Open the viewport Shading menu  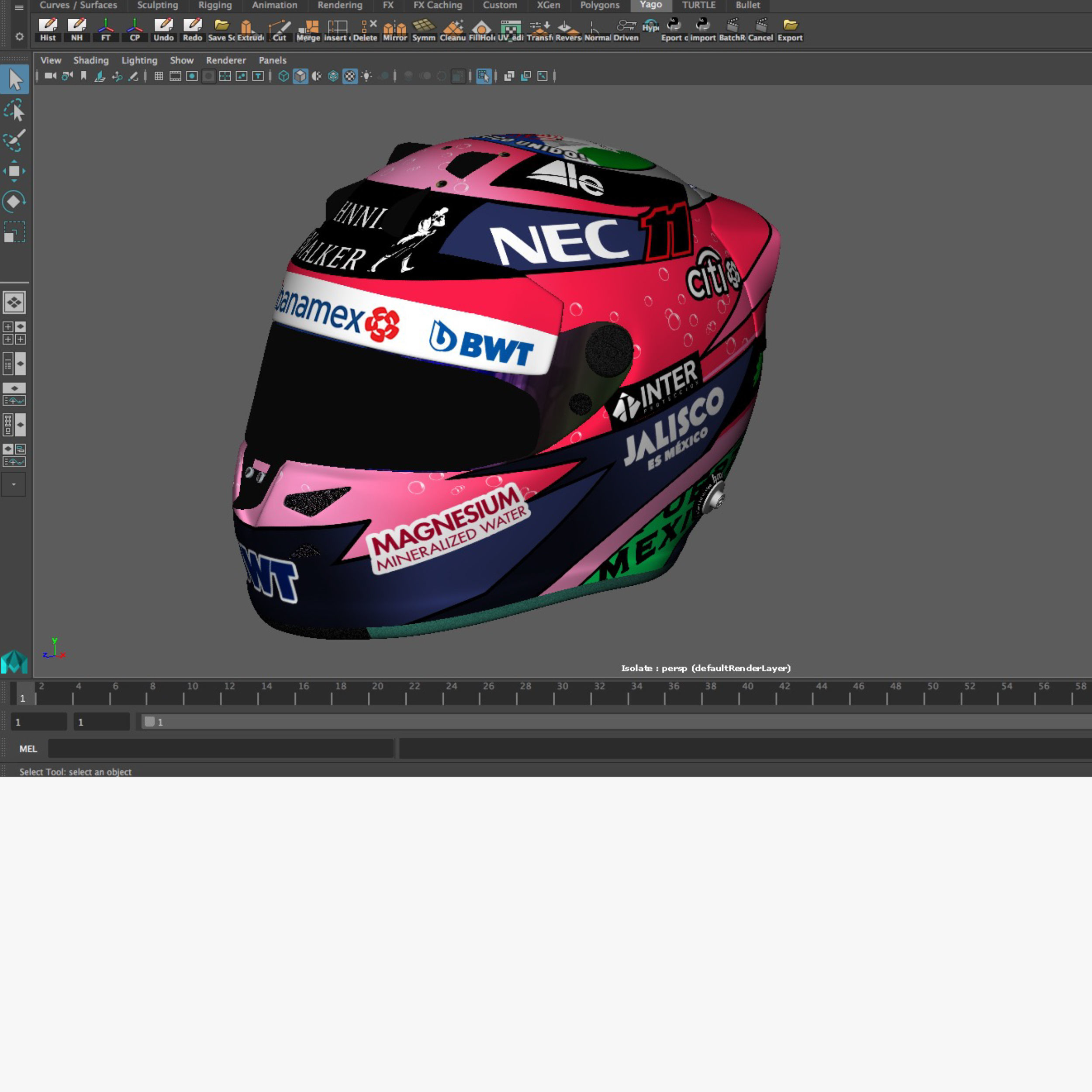point(91,60)
